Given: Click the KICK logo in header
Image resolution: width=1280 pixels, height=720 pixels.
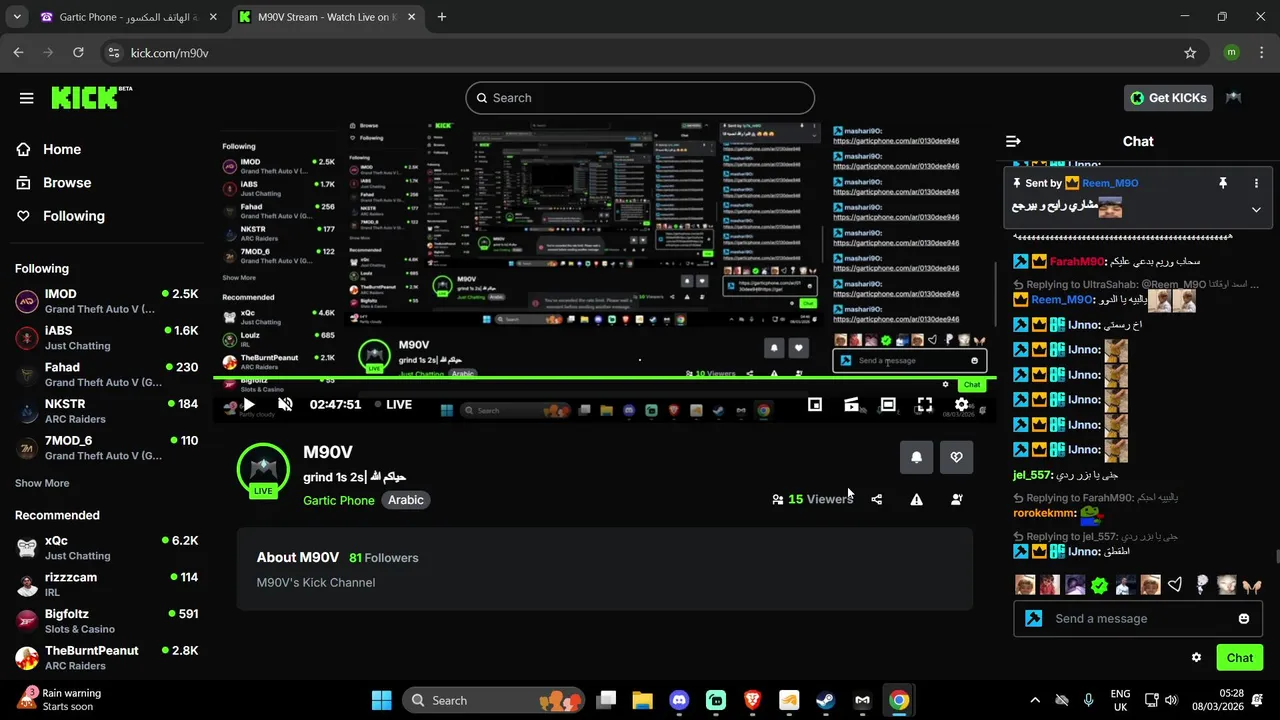Looking at the screenshot, I should [91, 97].
